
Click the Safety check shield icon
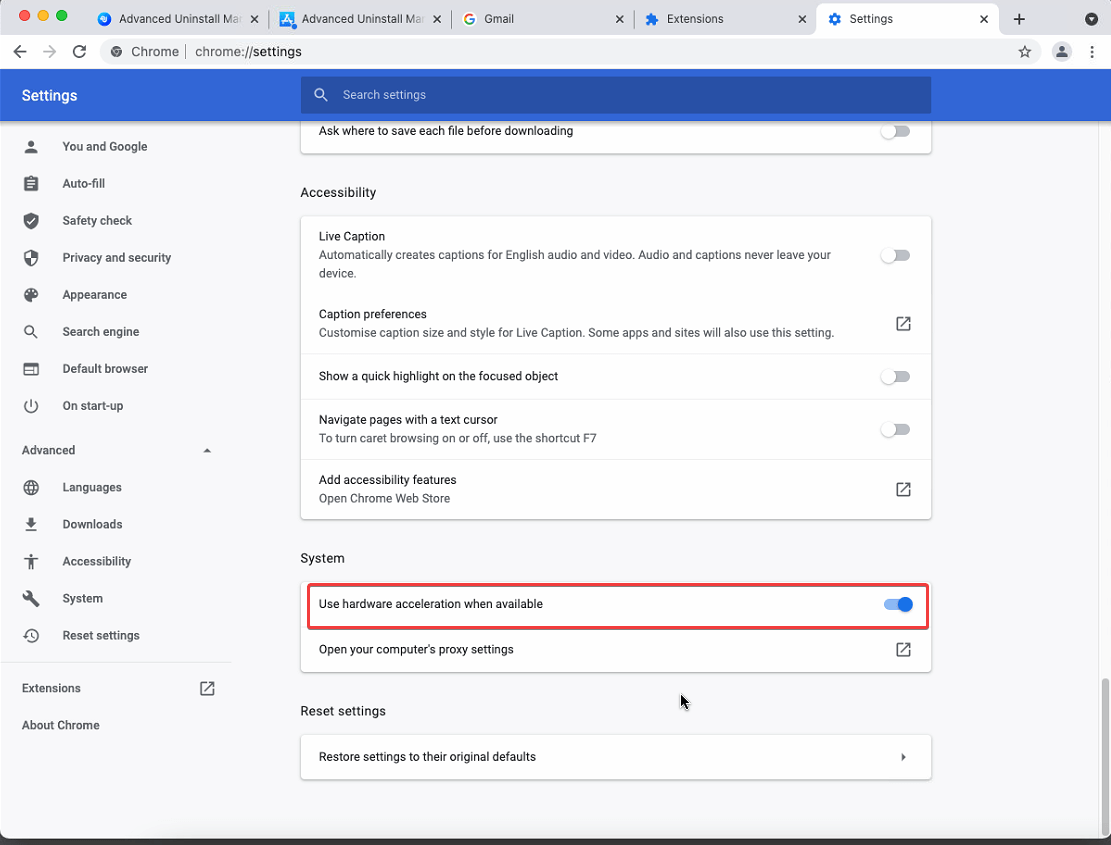pos(31,221)
